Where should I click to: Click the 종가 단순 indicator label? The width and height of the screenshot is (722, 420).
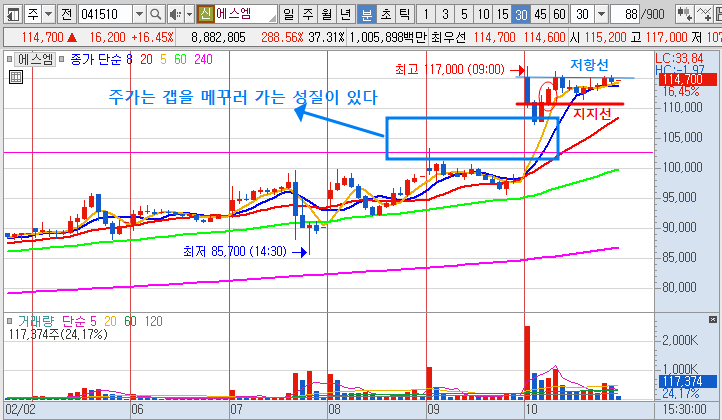96,59
